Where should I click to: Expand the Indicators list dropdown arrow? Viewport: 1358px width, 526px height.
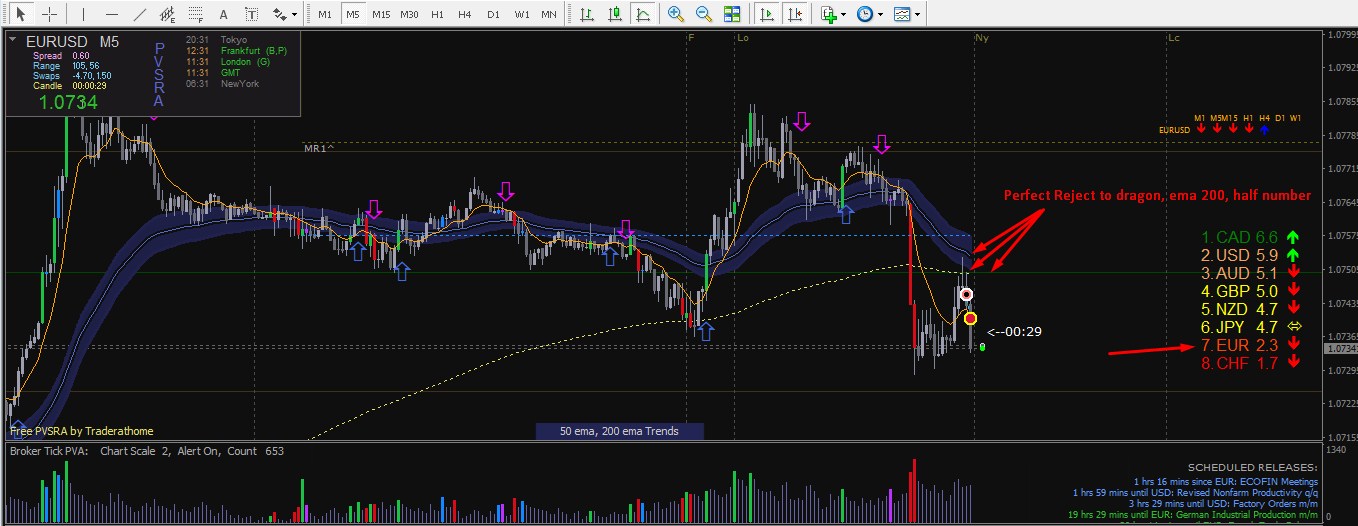tap(844, 15)
